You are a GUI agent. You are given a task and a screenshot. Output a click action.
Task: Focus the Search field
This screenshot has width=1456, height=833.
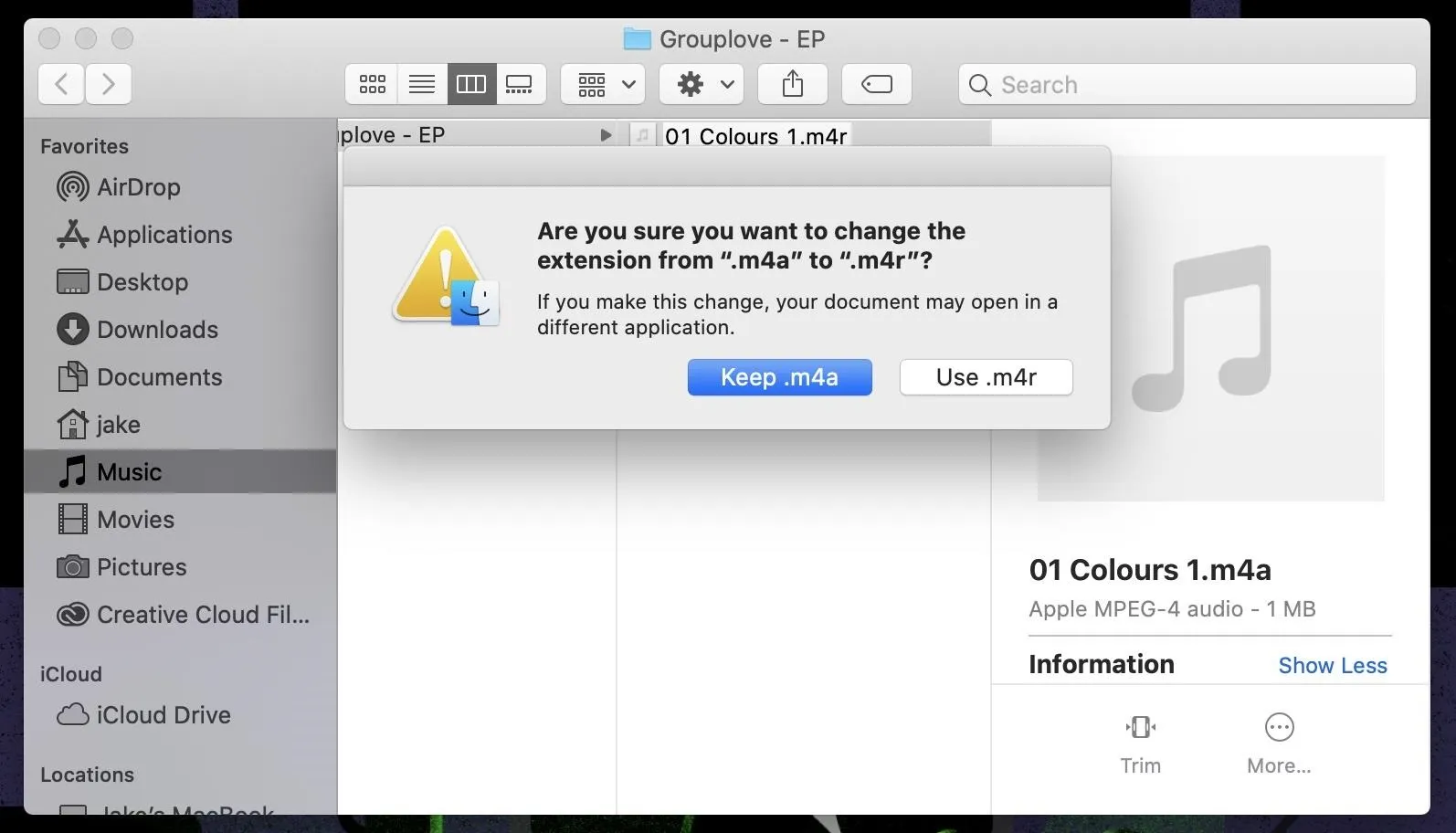point(1187,84)
